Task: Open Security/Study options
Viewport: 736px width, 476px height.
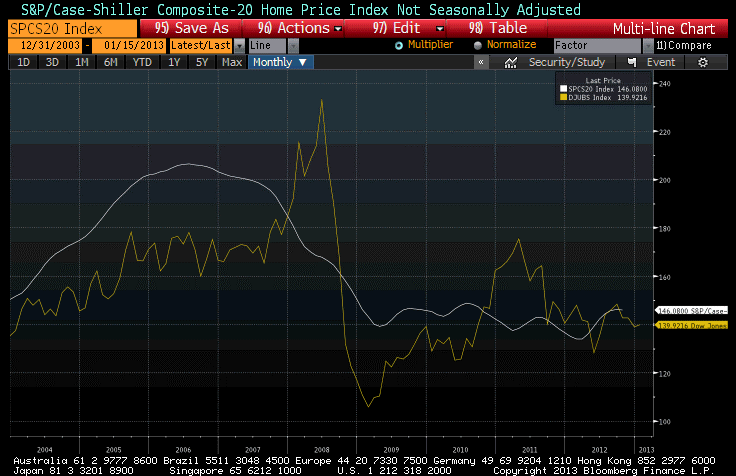Action: (x=567, y=62)
